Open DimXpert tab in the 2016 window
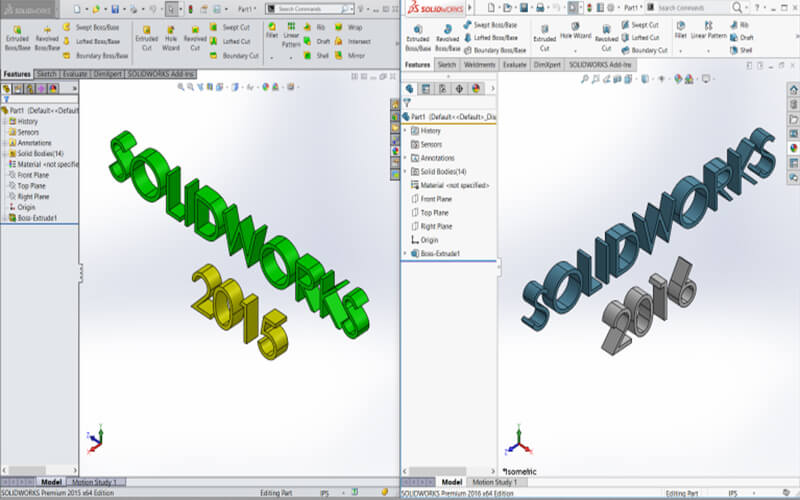The height and width of the screenshot is (500, 800). click(547, 65)
